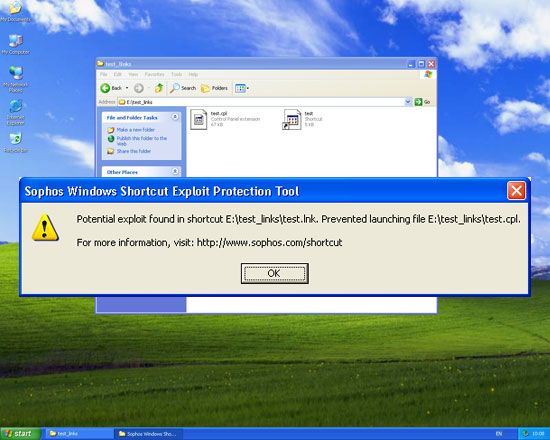The height and width of the screenshot is (440, 550).
Task: Click the Up folder icon in toolbar
Action: pyautogui.click(x=159, y=88)
